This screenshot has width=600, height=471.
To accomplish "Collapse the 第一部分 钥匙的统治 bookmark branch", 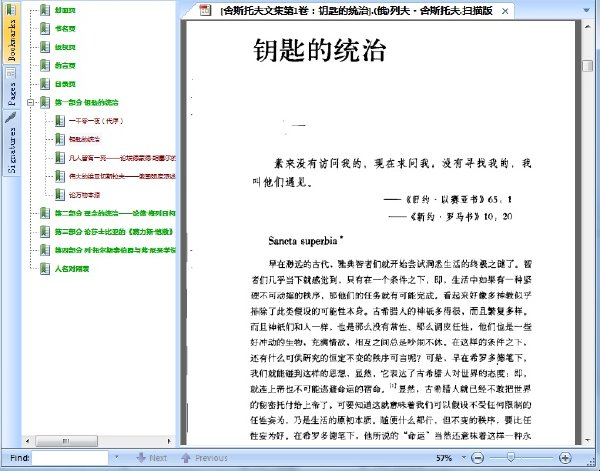I will pyautogui.click(x=31, y=102).
